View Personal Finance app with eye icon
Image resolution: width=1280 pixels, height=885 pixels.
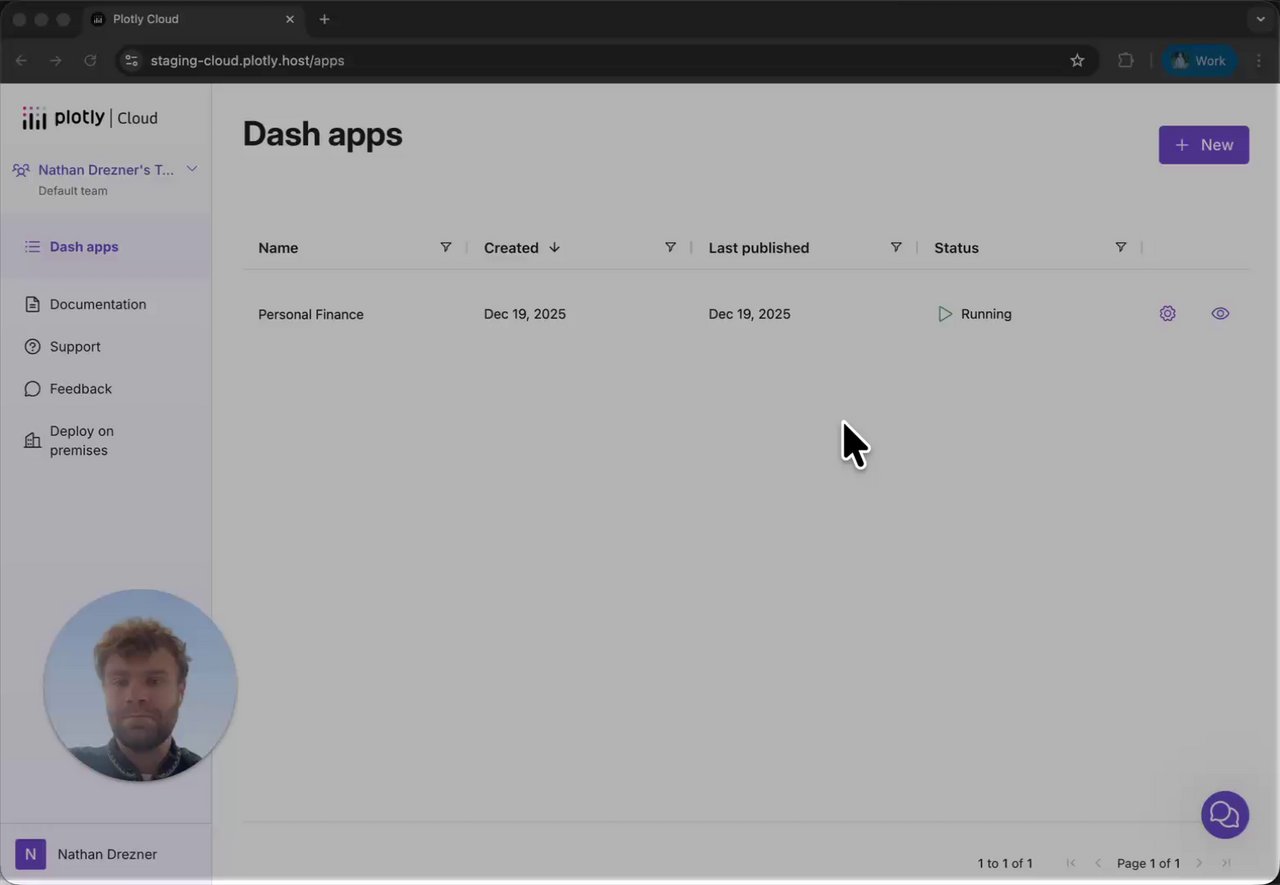tap(1220, 314)
